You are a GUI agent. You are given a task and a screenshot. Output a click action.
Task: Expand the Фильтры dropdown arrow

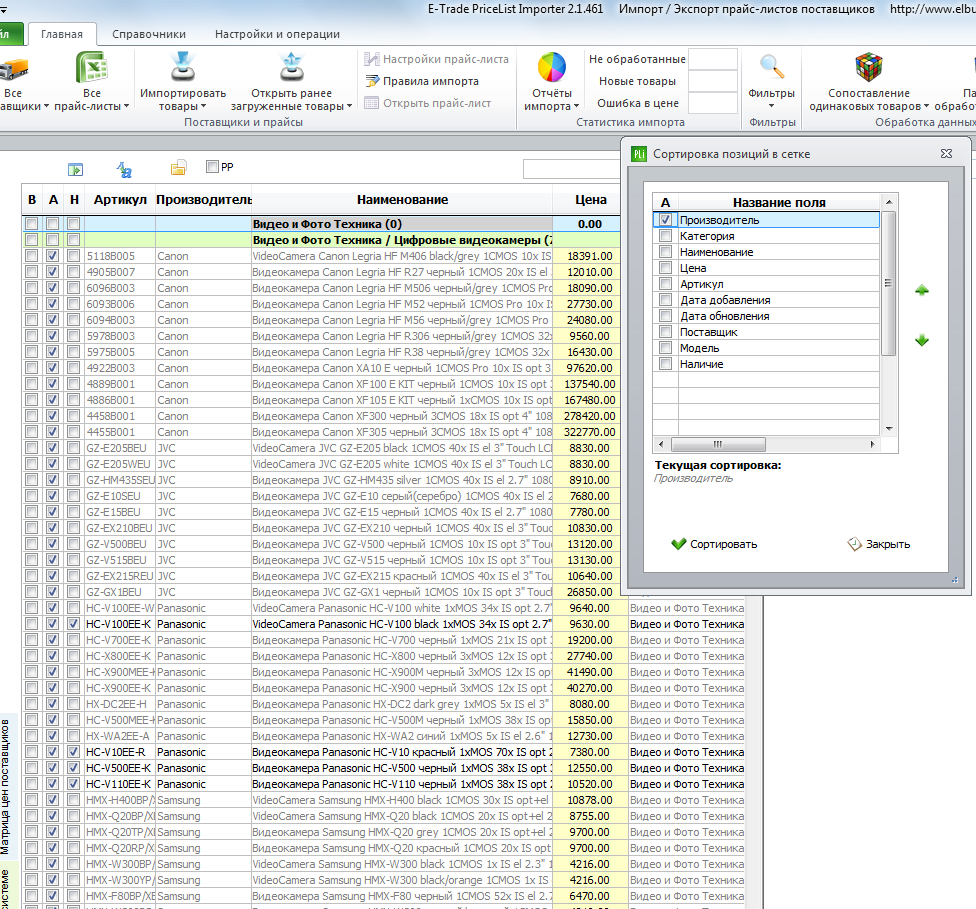point(771,106)
